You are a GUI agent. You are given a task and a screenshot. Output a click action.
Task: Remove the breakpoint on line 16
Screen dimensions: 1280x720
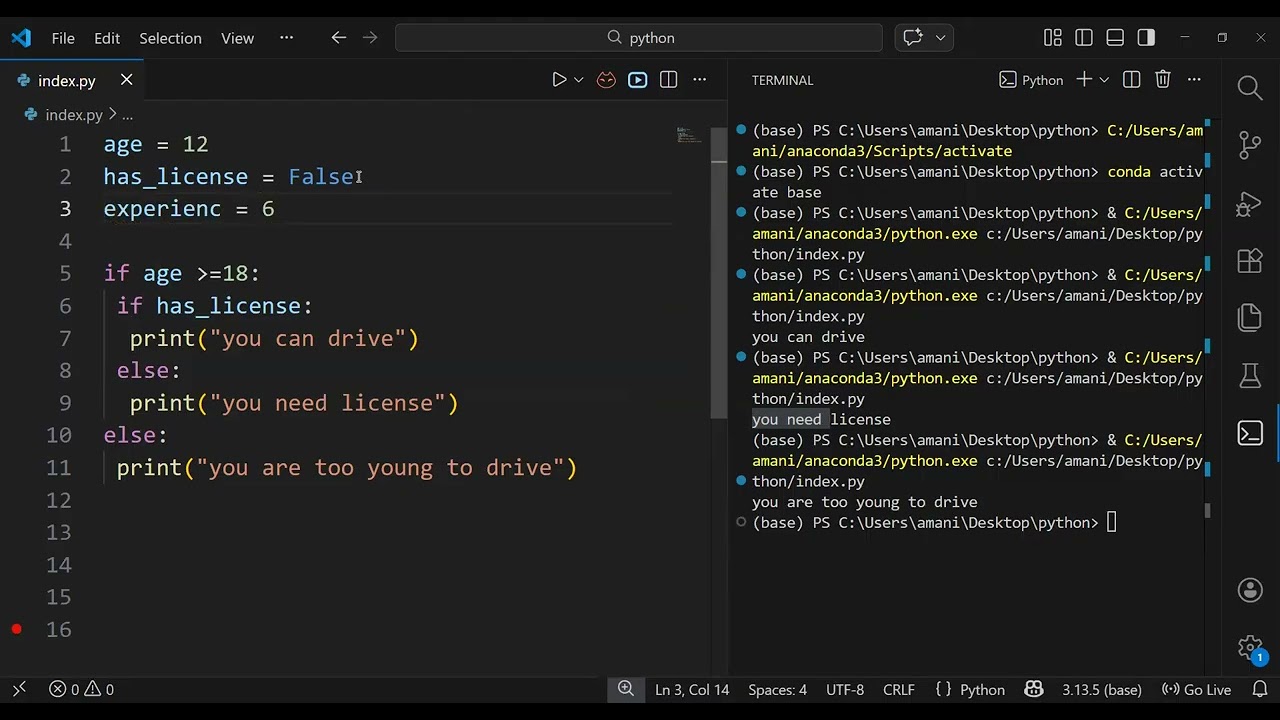pos(16,629)
